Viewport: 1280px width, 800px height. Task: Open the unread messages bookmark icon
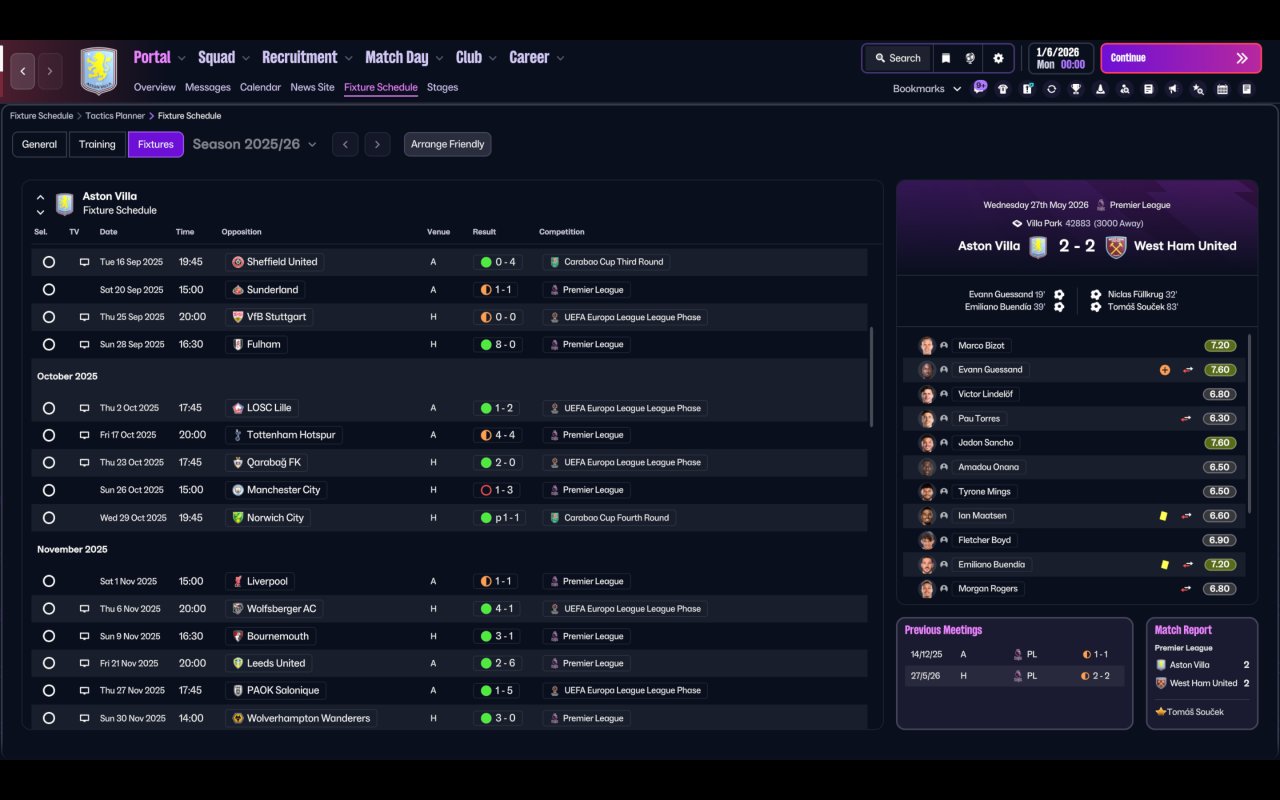coord(980,88)
